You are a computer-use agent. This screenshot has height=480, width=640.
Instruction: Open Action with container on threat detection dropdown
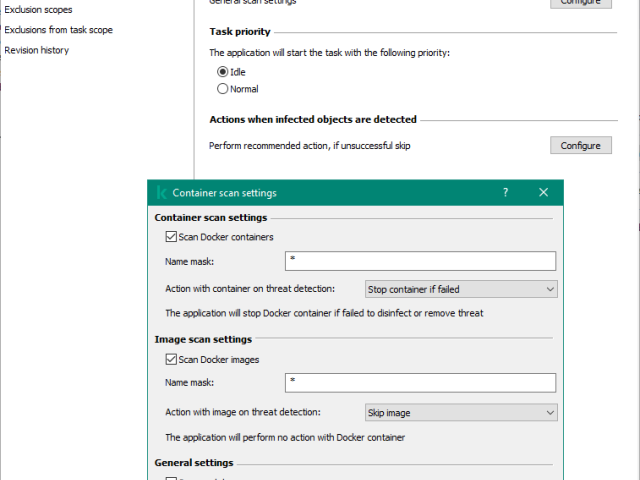click(461, 289)
